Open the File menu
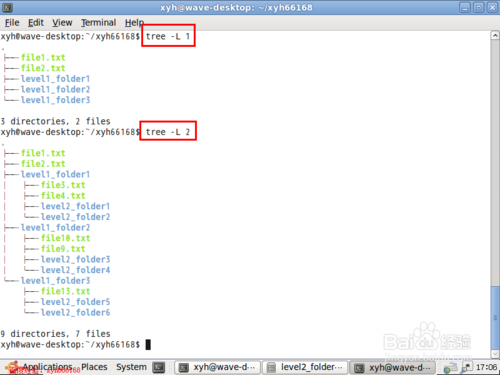This screenshot has height=375, width=500. tap(12, 23)
